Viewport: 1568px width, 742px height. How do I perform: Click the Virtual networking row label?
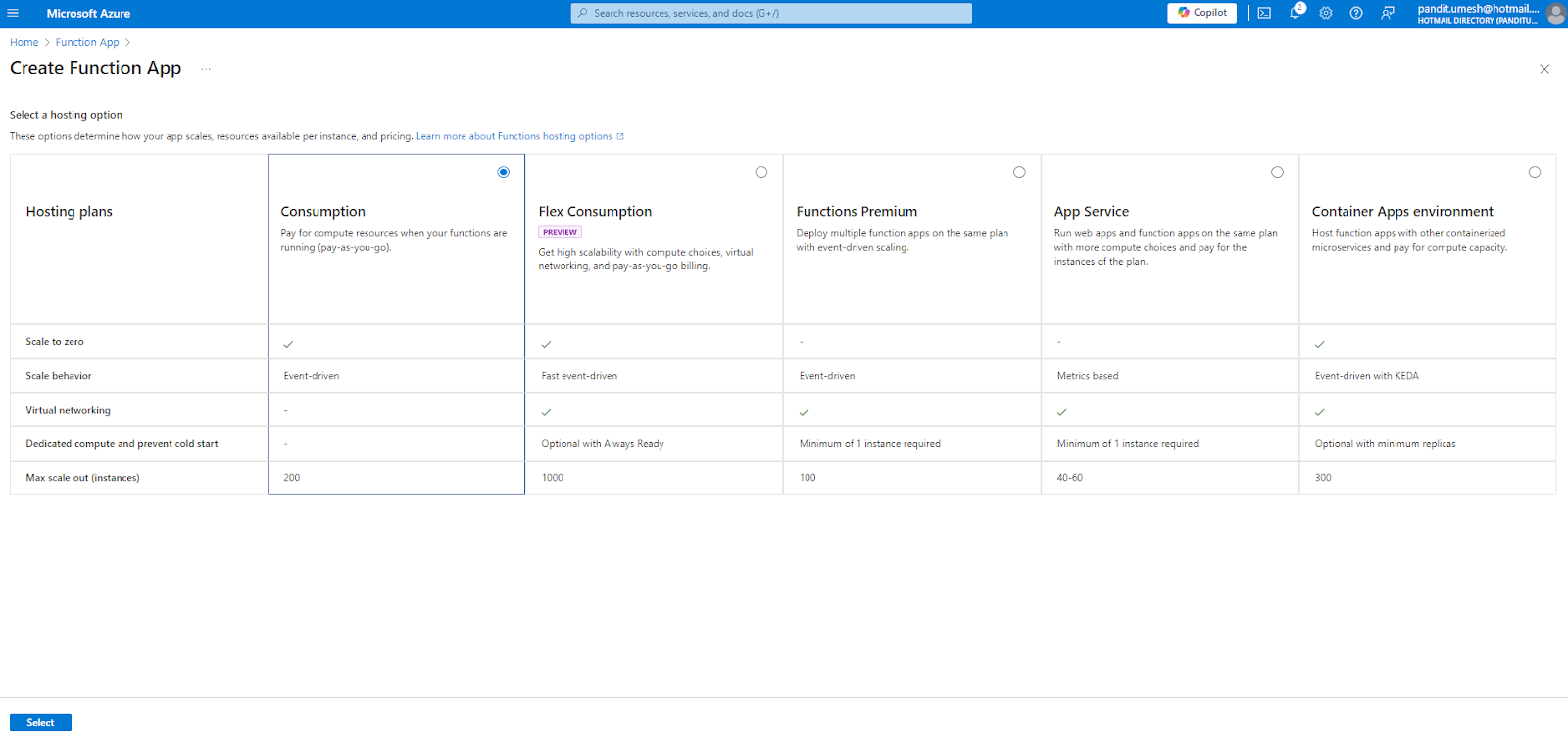coord(69,411)
